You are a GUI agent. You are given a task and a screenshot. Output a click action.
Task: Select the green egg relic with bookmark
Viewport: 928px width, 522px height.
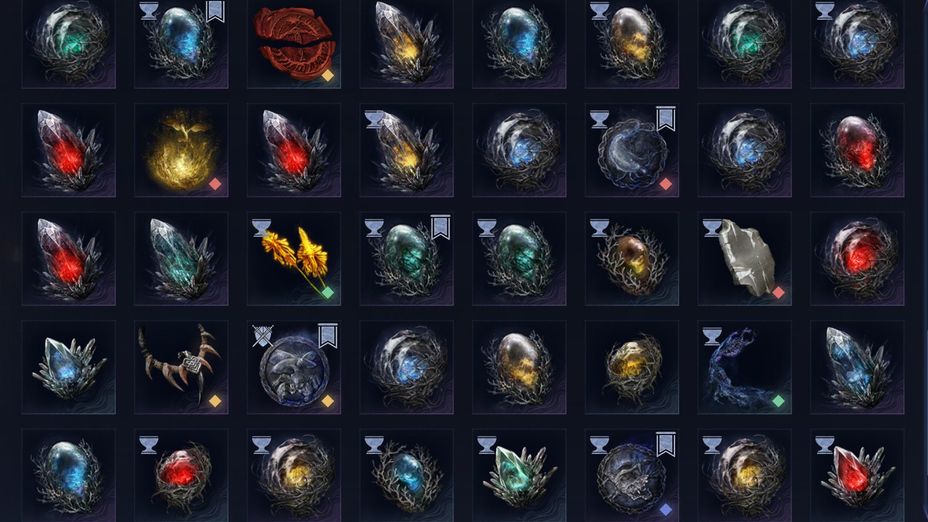coord(406,259)
